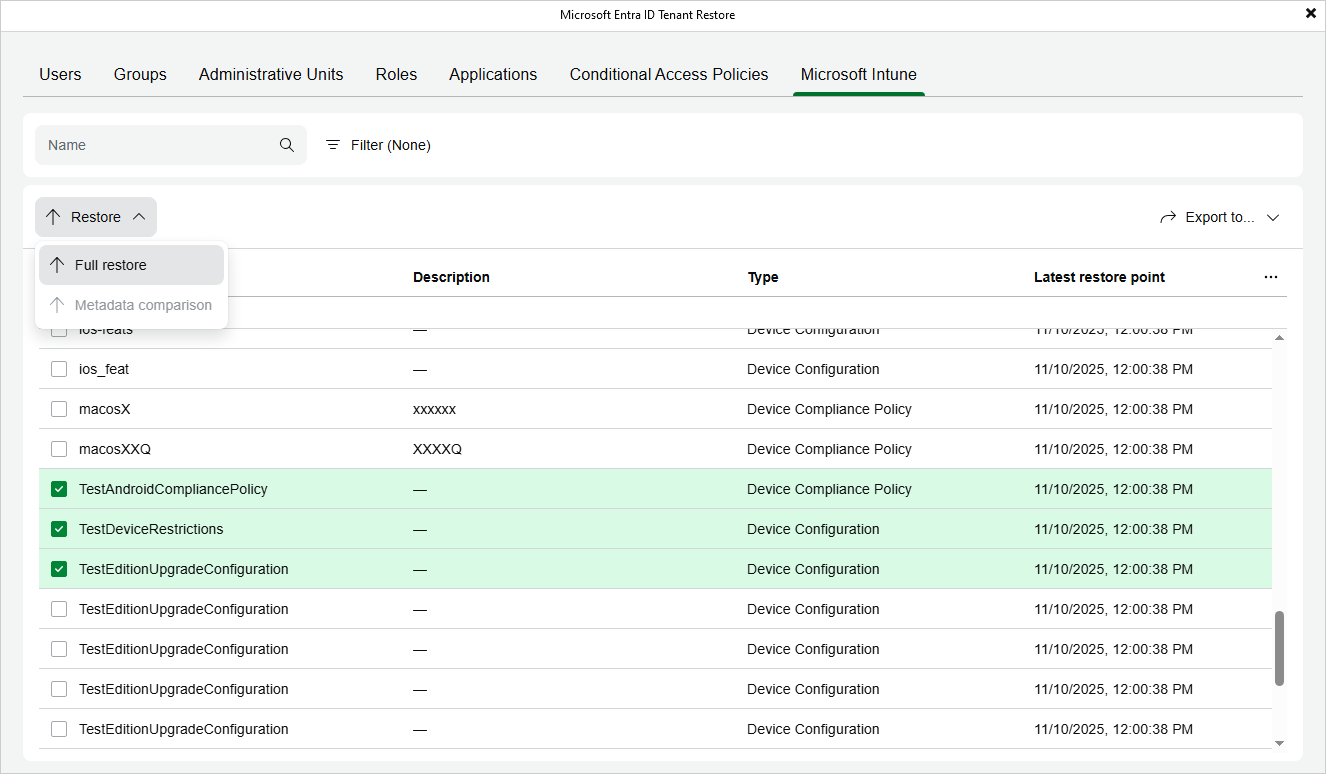
Task: Switch to the Conditional Access Policies tab
Action: tap(669, 74)
